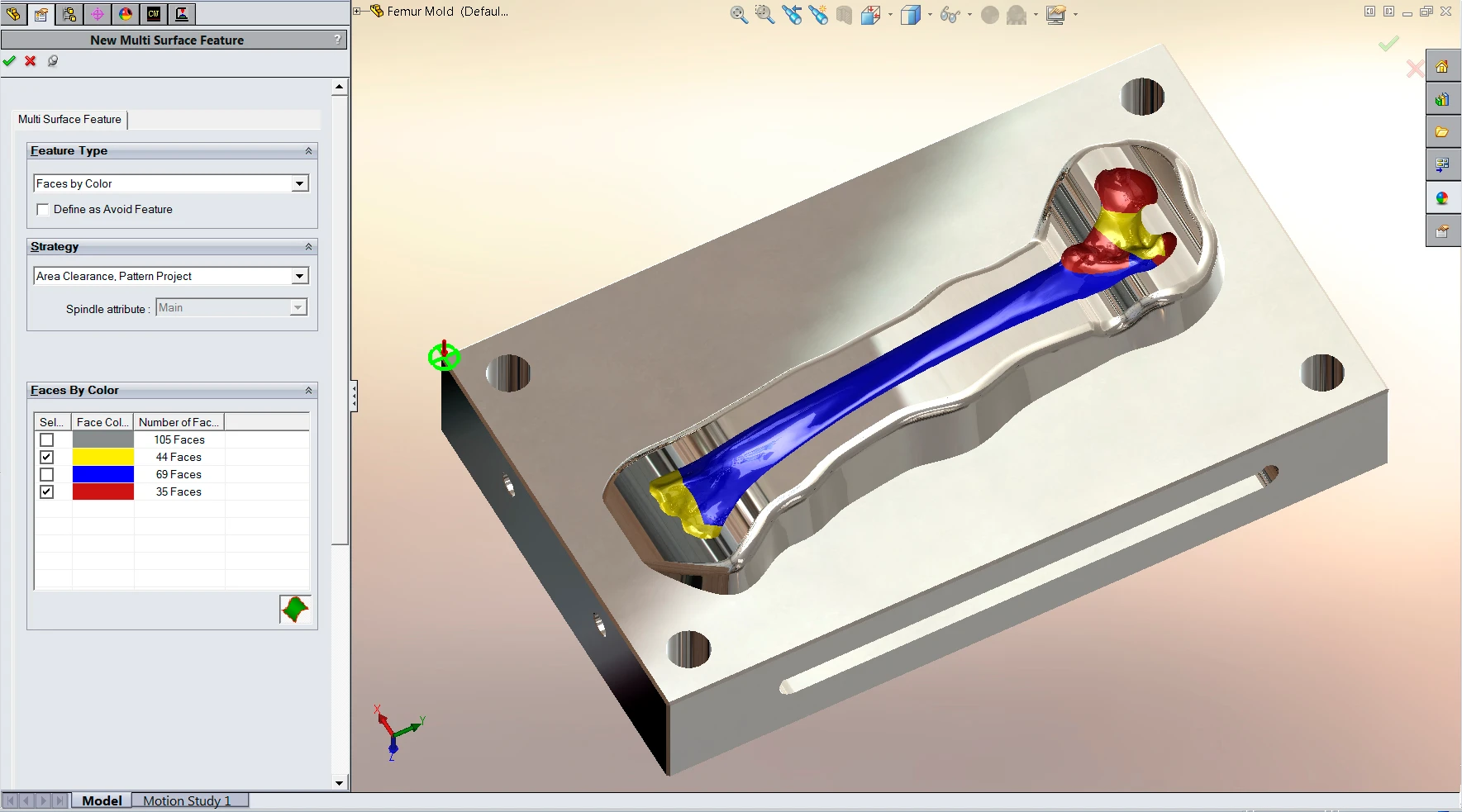Image resolution: width=1462 pixels, height=812 pixels.
Task: Open the Area Clearance strategy dropdown
Action: [300, 277]
